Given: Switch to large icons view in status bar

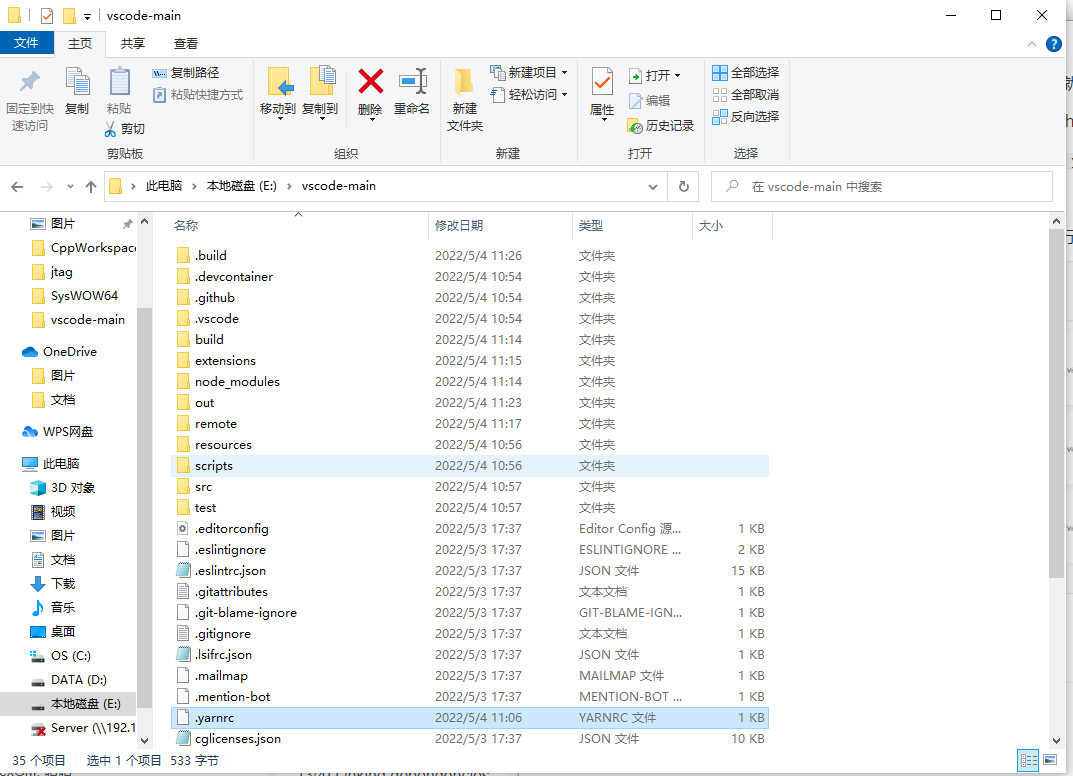Looking at the screenshot, I should [1049, 761].
